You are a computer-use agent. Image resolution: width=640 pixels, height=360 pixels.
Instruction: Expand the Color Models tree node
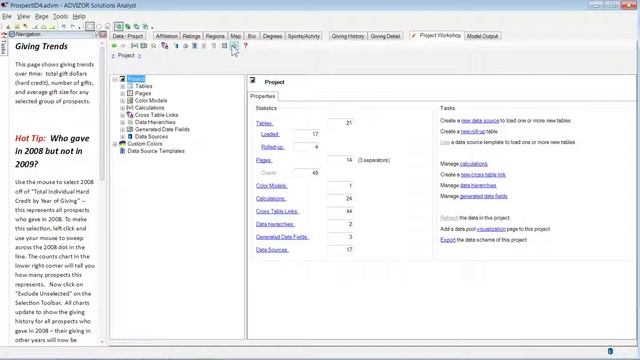122,101
